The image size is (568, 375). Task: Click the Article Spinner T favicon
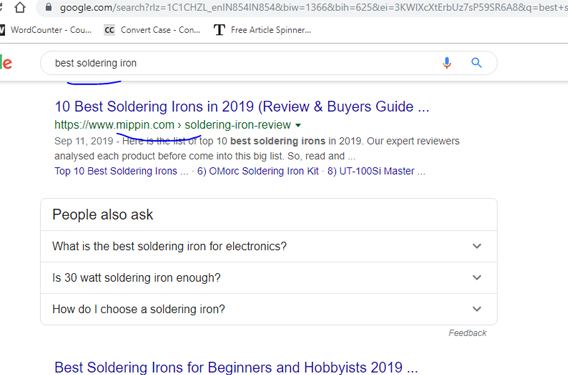coord(219,30)
